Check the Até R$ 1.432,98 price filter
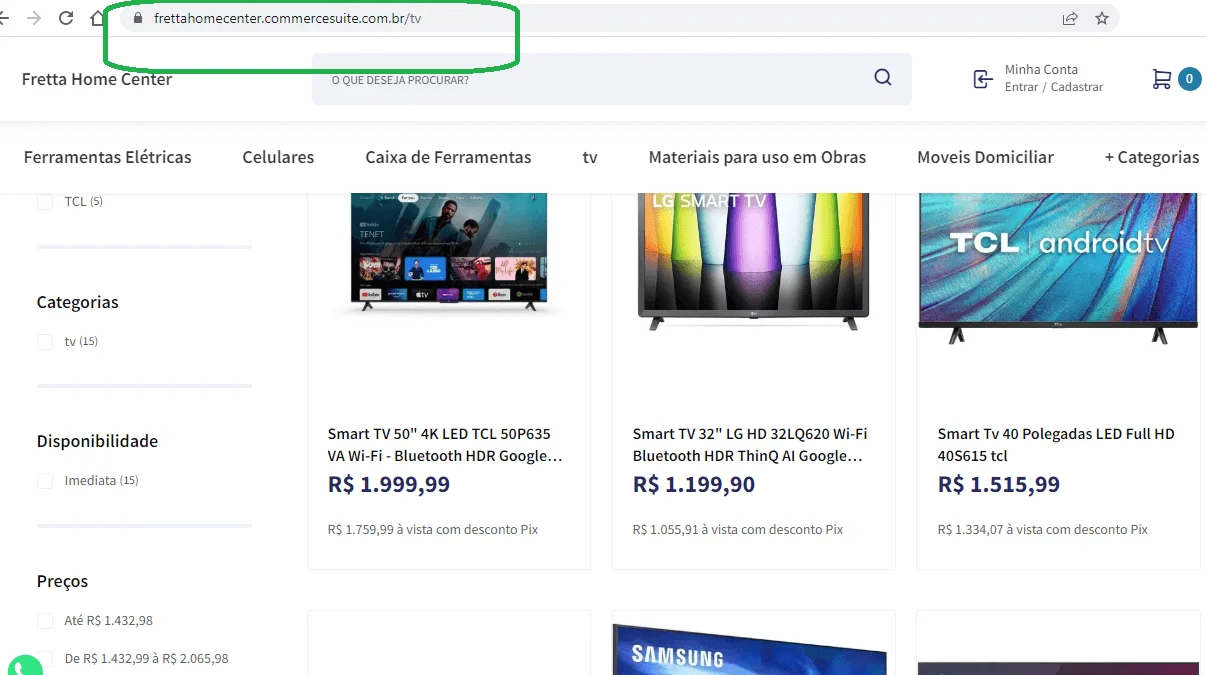Viewport: 1206px width, 675px height. click(45, 621)
